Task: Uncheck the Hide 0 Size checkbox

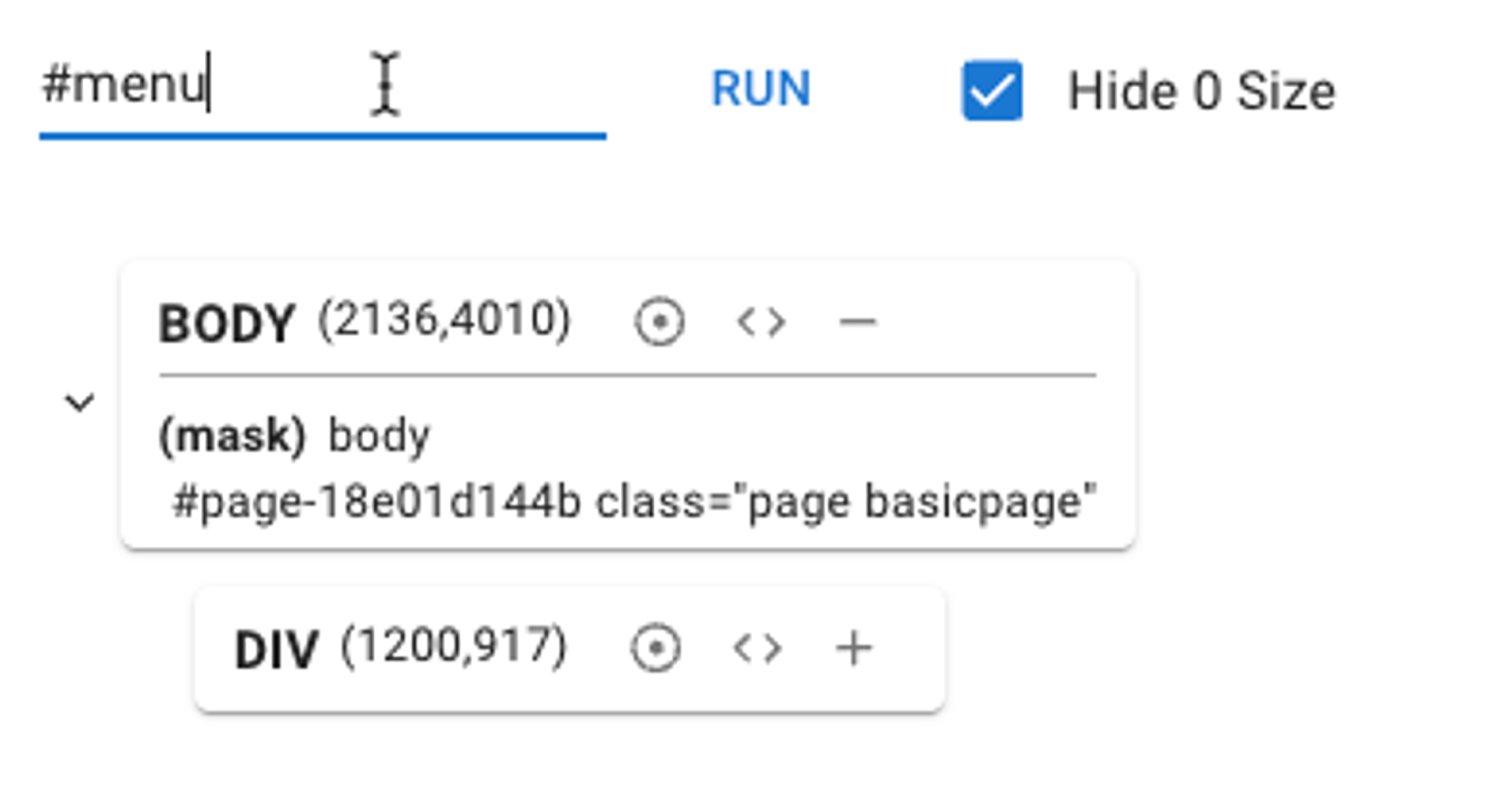Action: [x=992, y=91]
